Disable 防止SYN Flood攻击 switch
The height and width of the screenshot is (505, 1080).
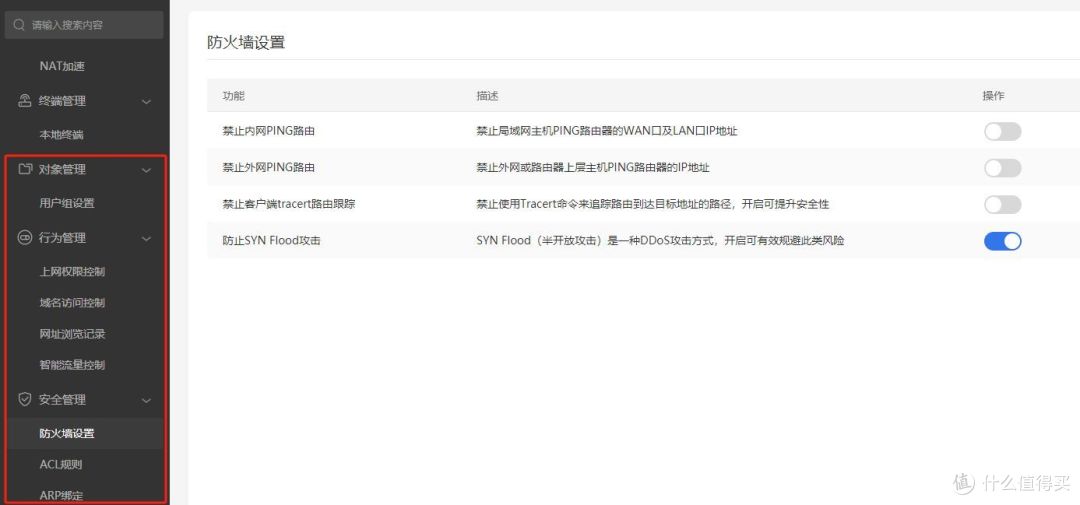click(x=1002, y=241)
